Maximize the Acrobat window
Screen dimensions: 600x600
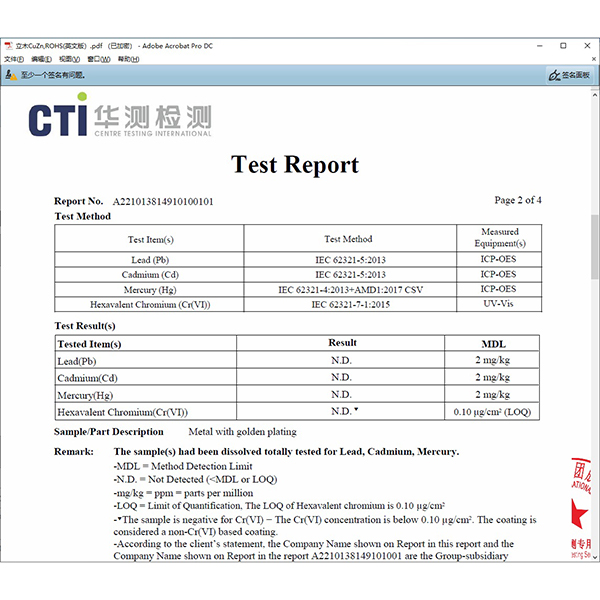(563, 46)
